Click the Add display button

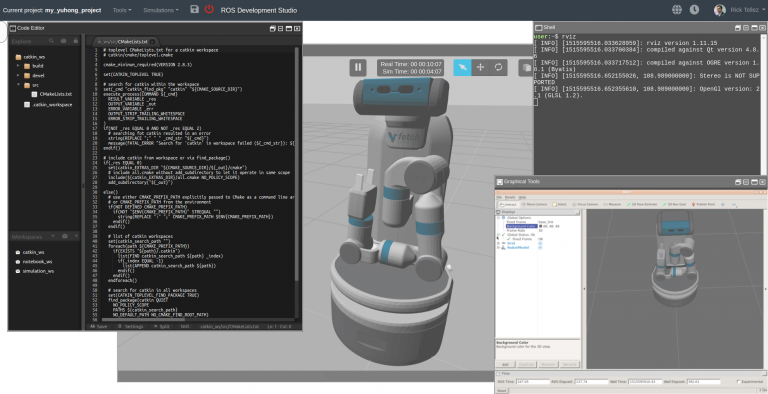[x=505, y=365]
